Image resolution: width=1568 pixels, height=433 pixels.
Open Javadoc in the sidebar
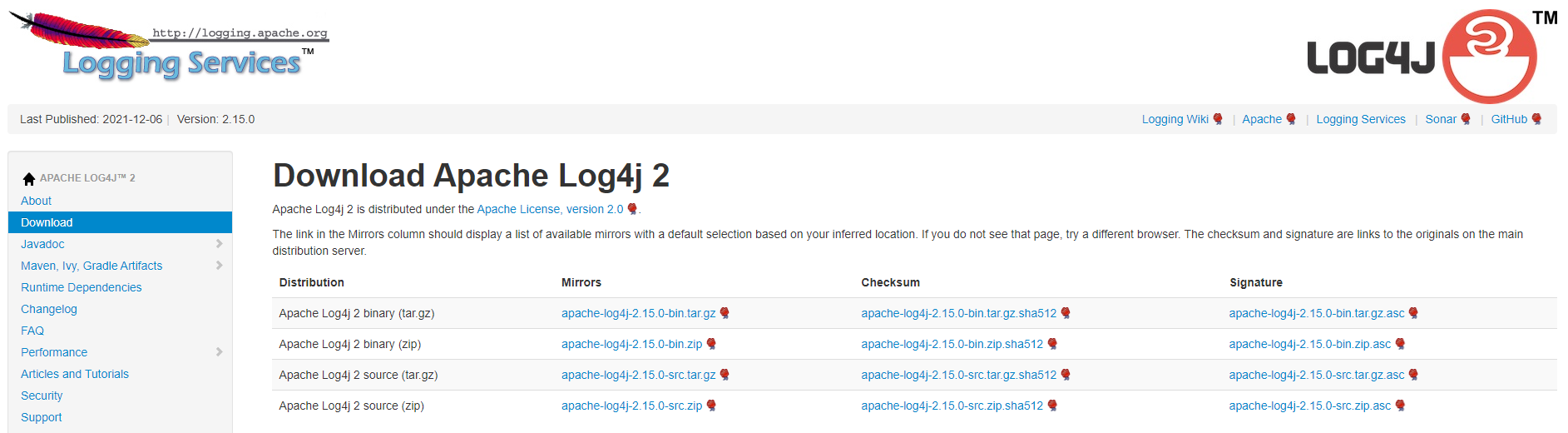pyautogui.click(x=42, y=244)
